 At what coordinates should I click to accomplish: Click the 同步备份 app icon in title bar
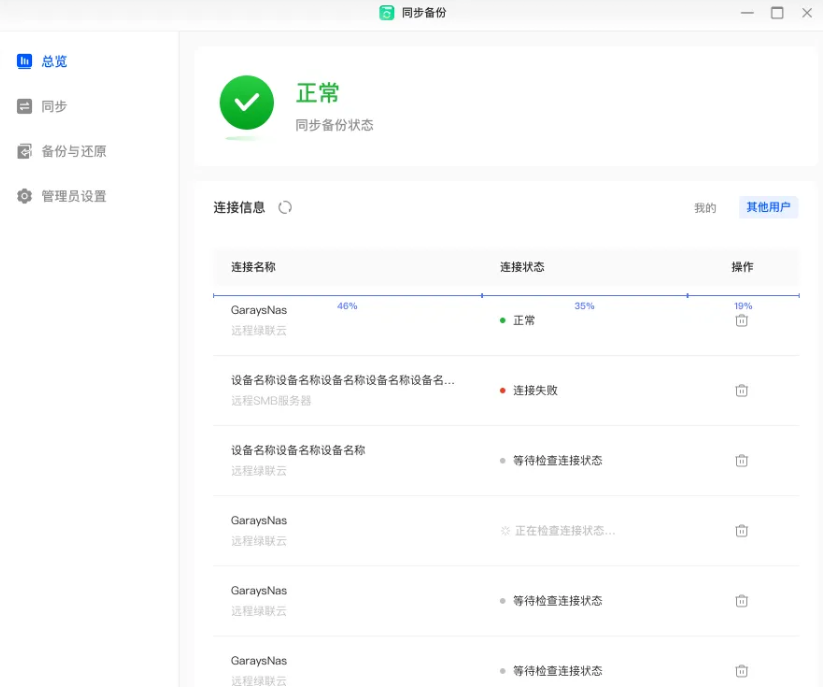[x=387, y=13]
